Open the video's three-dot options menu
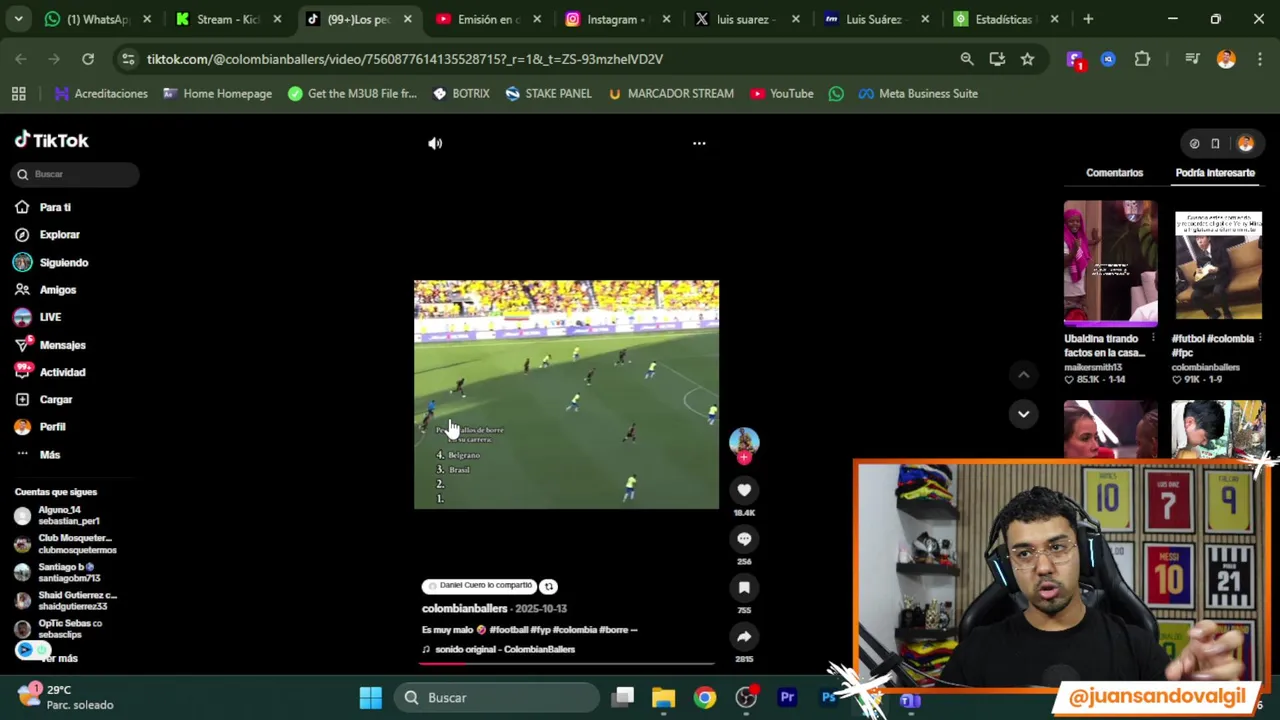 click(699, 143)
